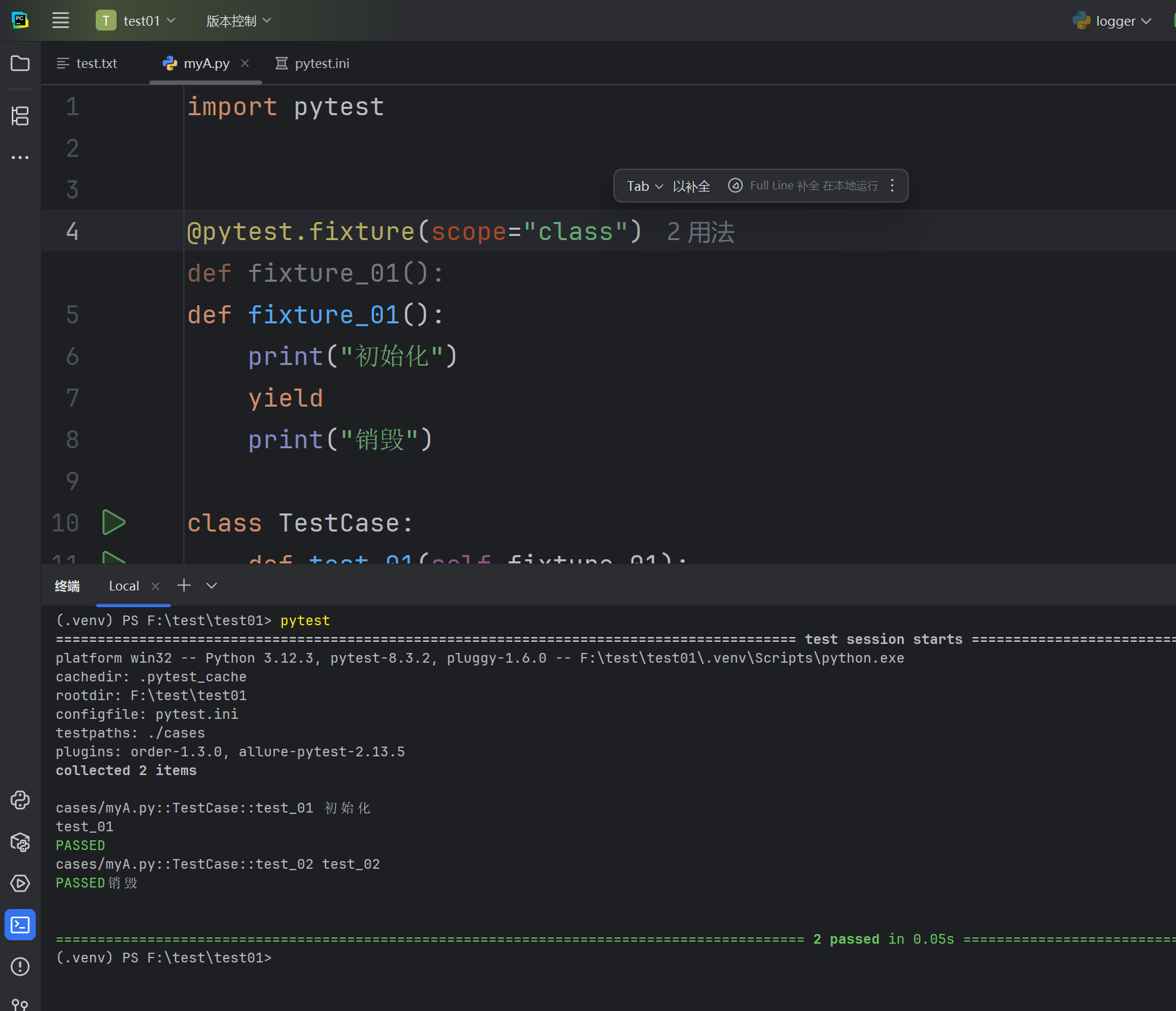This screenshot has height=1011, width=1176.
Task: Open the Structure tool window
Action: coord(20,115)
